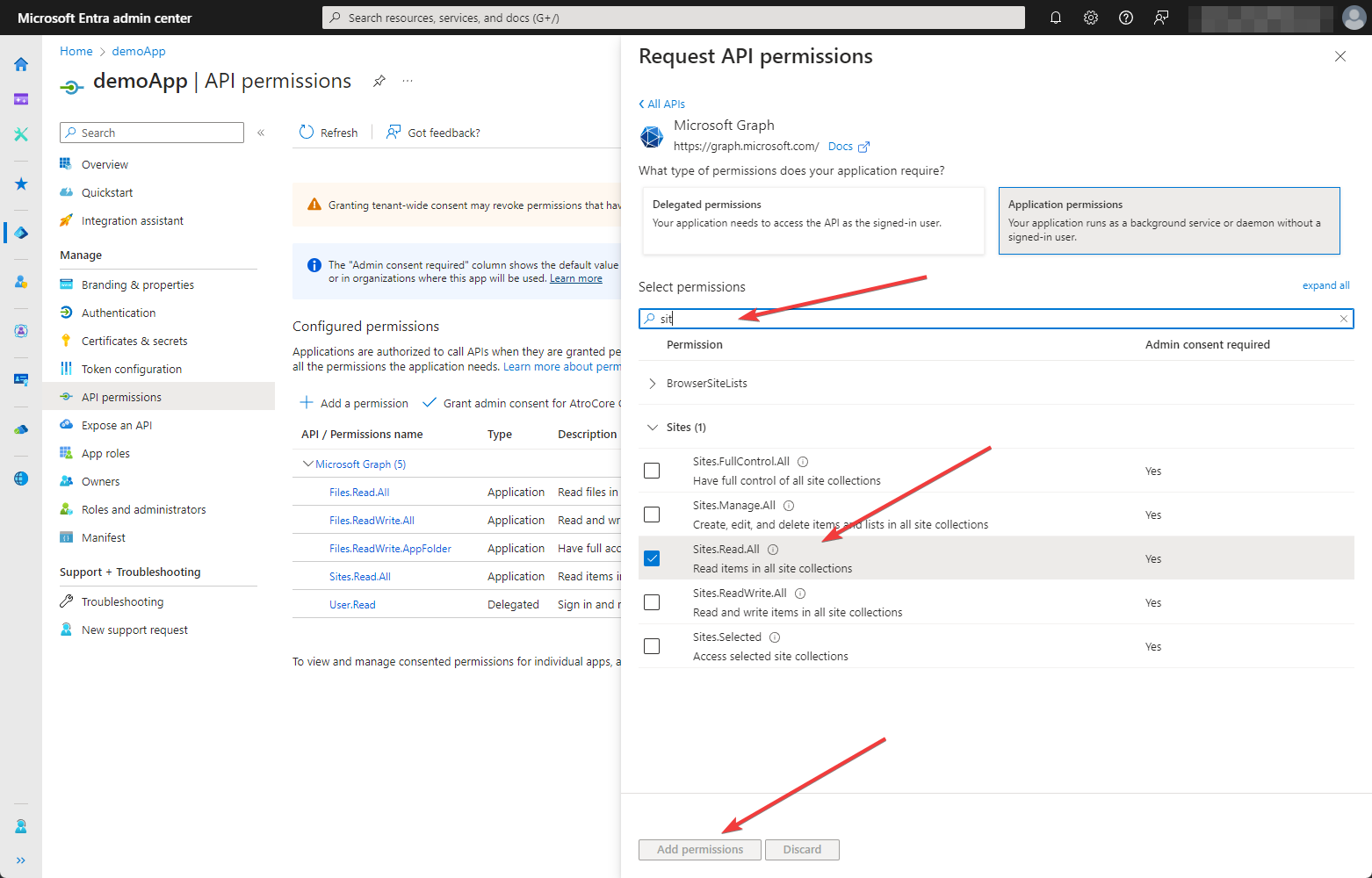Screen dimensions: 1372x878
Task: Click the Add permissions button
Action: click(x=699, y=849)
